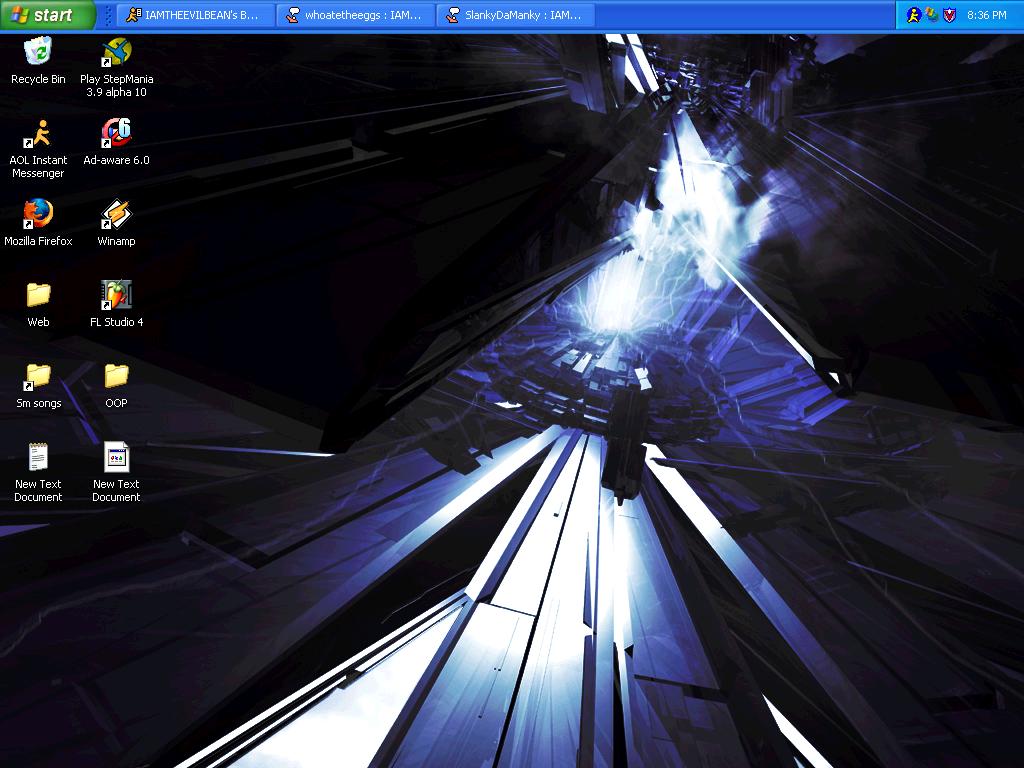The width and height of the screenshot is (1024, 768).
Task: Select the OOP folder icon
Action: 116,385
